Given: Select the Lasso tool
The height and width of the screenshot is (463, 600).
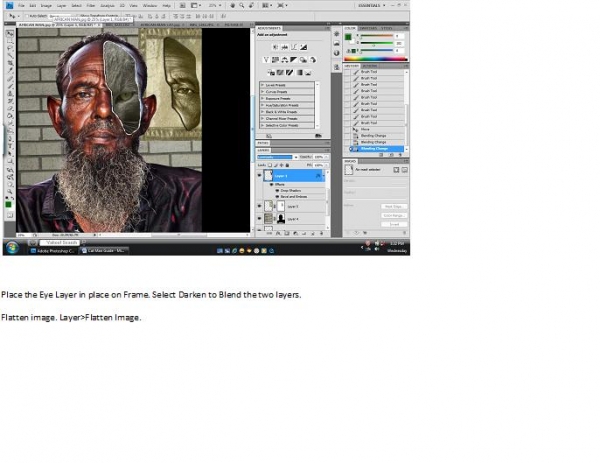Looking at the screenshot, I should [x=10, y=49].
